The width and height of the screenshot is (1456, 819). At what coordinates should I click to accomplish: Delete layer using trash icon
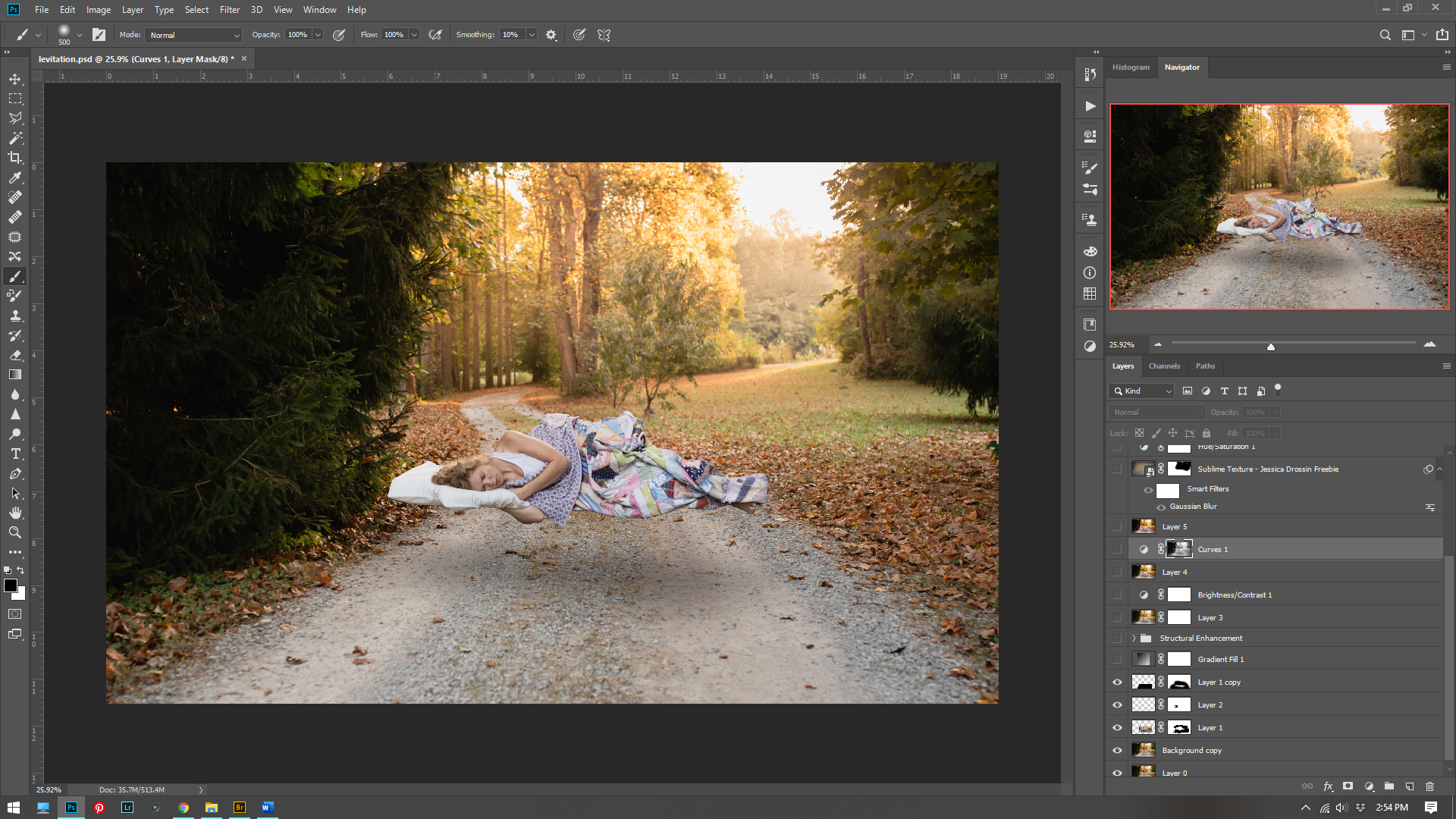pyautogui.click(x=1430, y=786)
